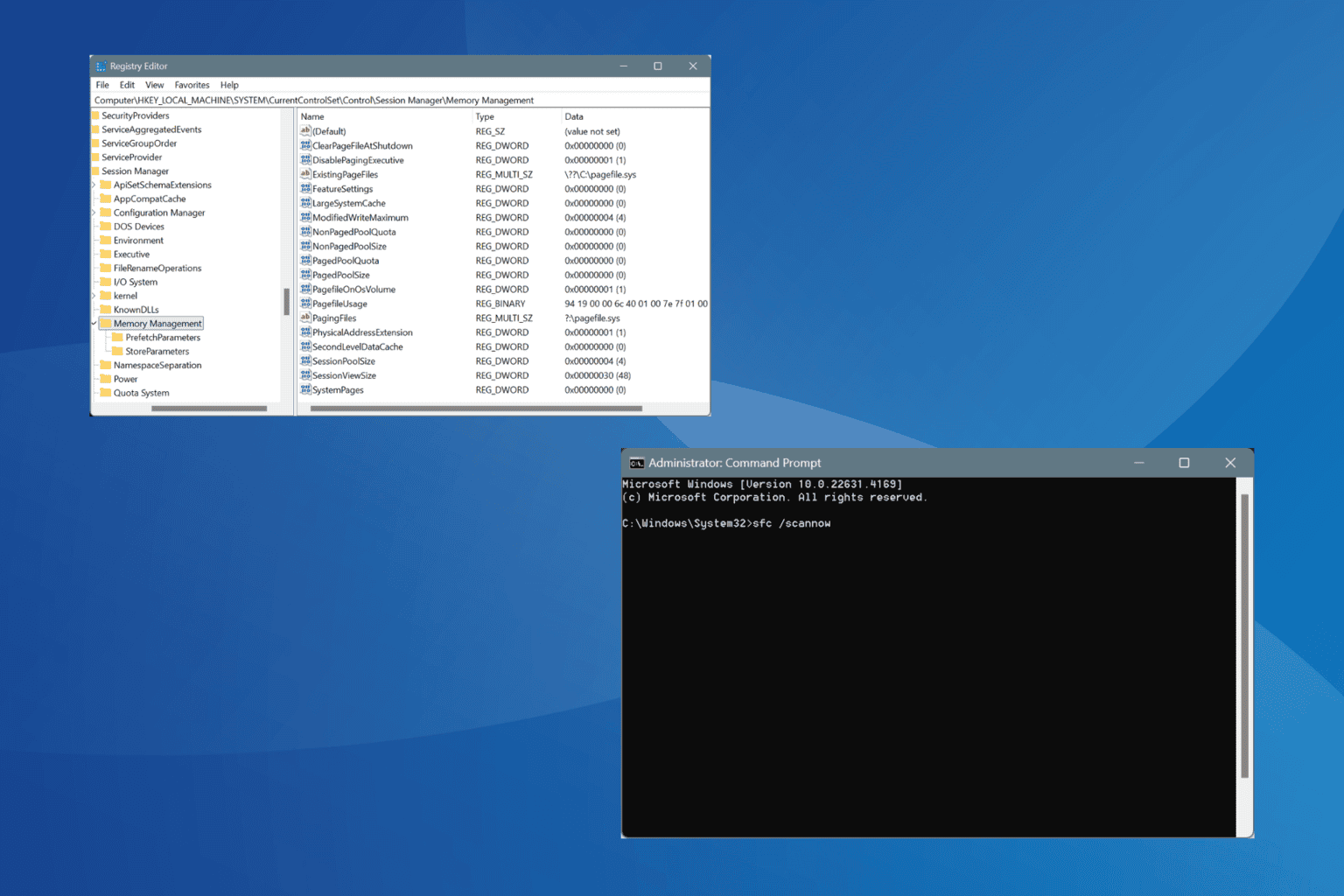Select the NonPagedPoolQuota value icon
Image resolution: width=1344 pixels, height=896 pixels.
tap(305, 232)
